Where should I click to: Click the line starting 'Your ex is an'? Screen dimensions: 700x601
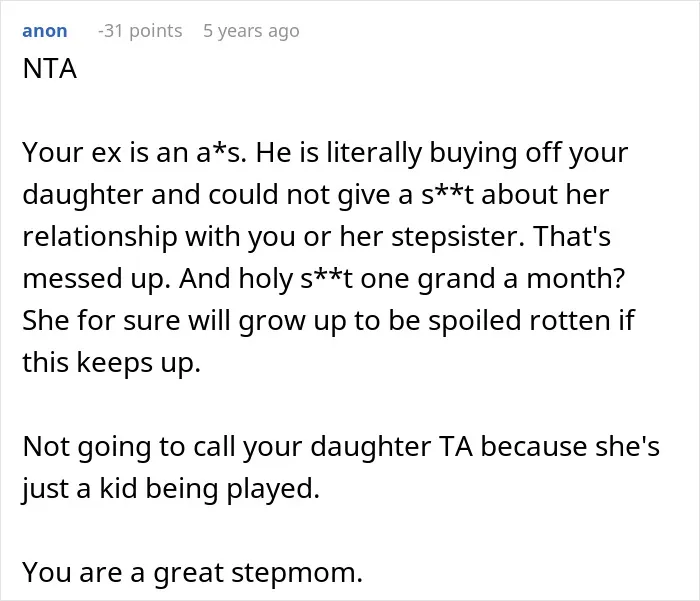[x=325, y=153]
